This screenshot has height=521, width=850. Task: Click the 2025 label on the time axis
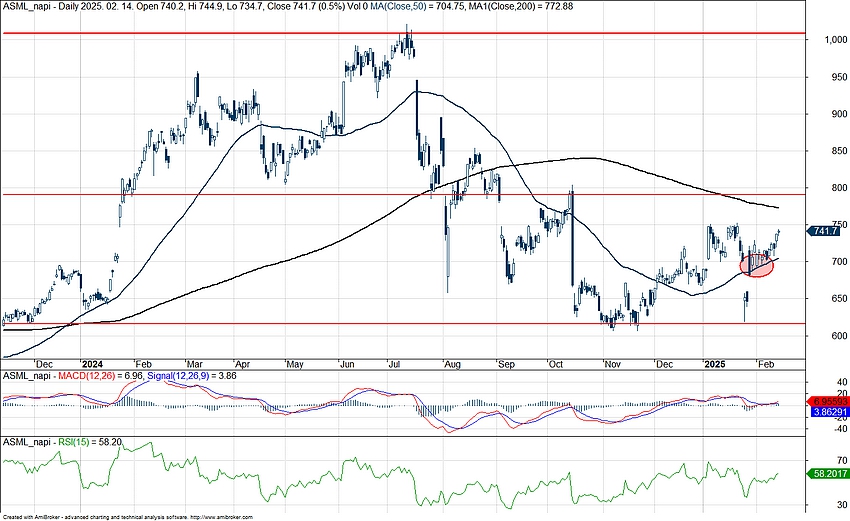[712, 364]
